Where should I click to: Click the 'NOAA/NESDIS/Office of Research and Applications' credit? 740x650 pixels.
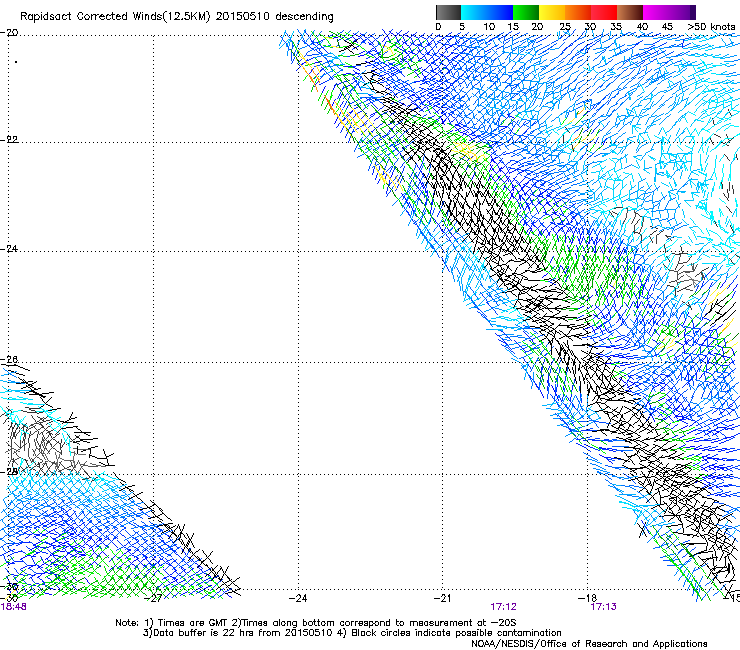point(589,644)
